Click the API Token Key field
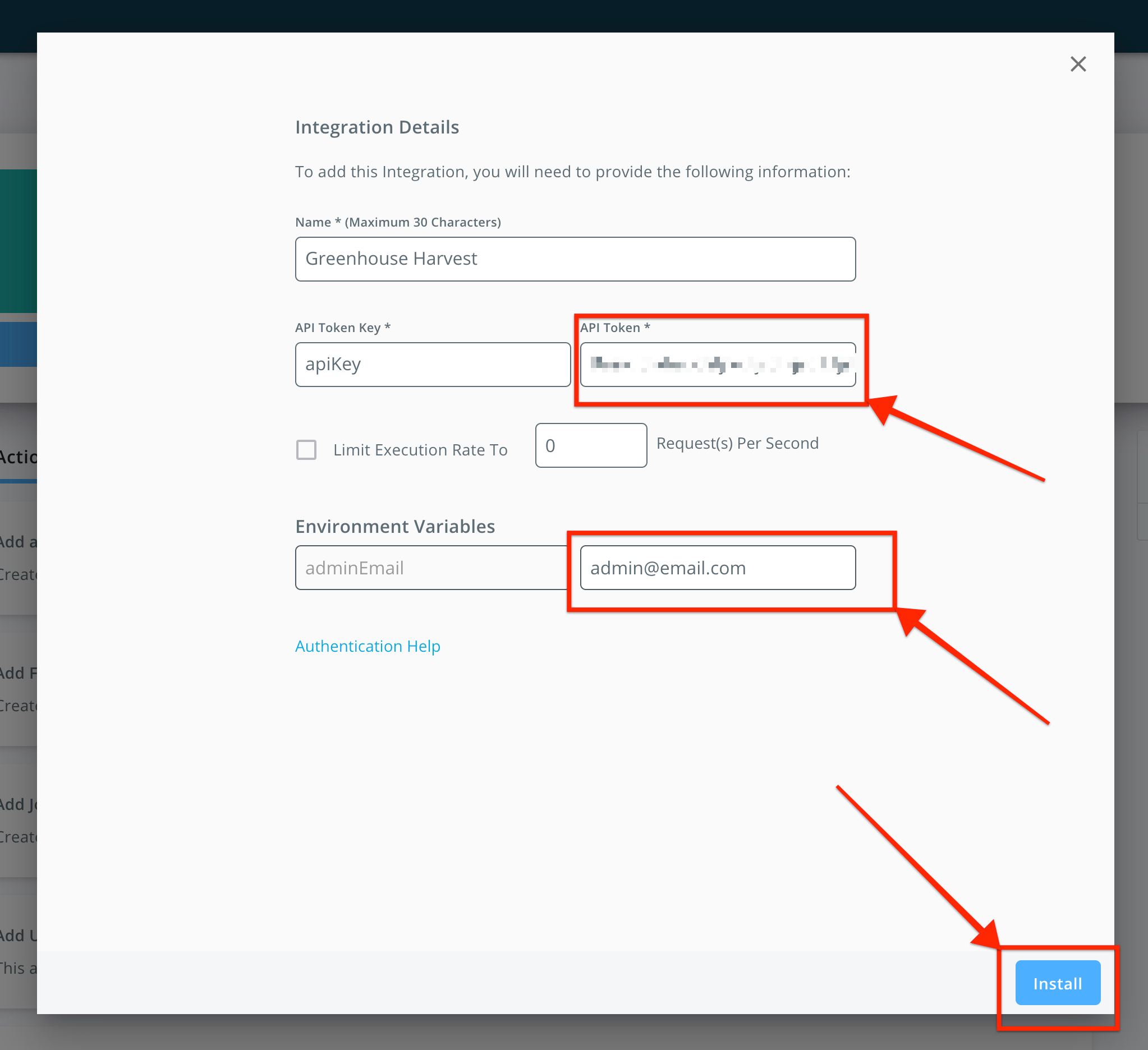The height and width of the screenshot is (1050, 1148). [433, 364]
